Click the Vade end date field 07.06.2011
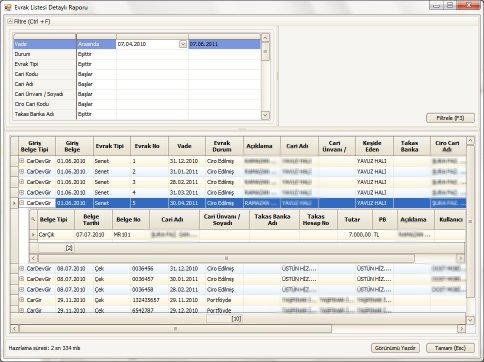 224,44
